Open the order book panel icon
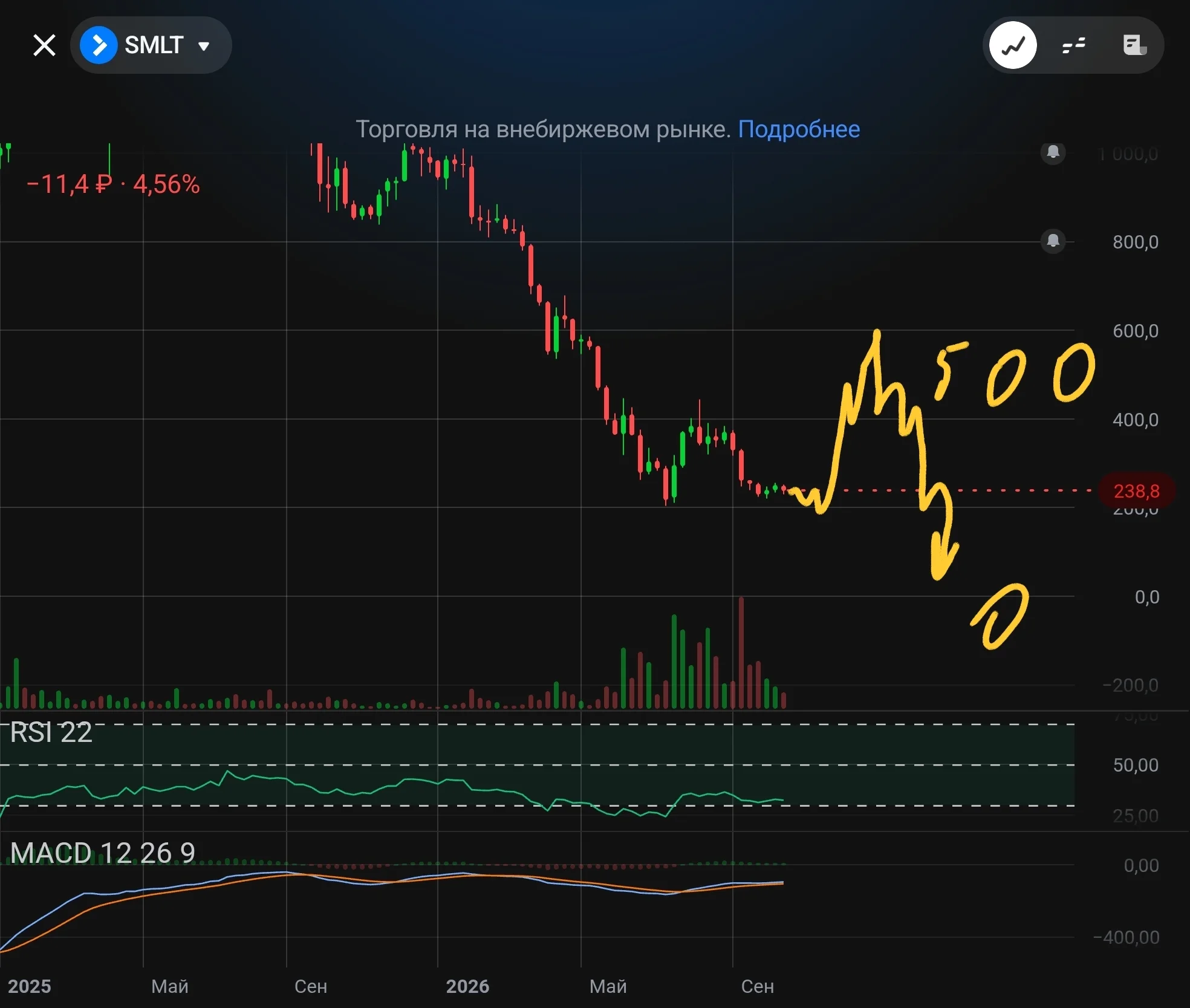Viewport: 1190px width, 1008px height. (x=1134, y=45)
